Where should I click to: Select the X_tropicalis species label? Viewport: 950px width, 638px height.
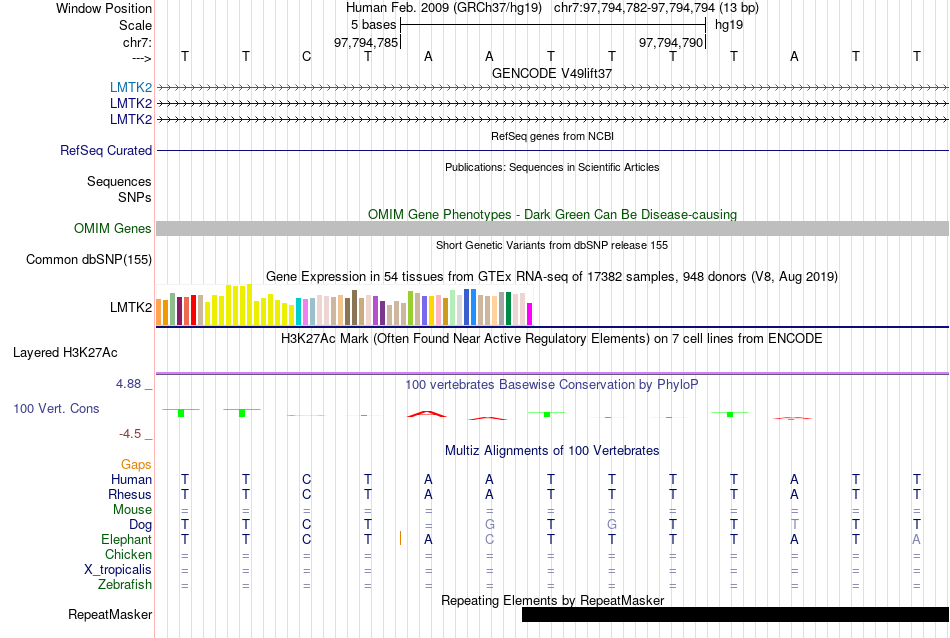pos(118,570)
